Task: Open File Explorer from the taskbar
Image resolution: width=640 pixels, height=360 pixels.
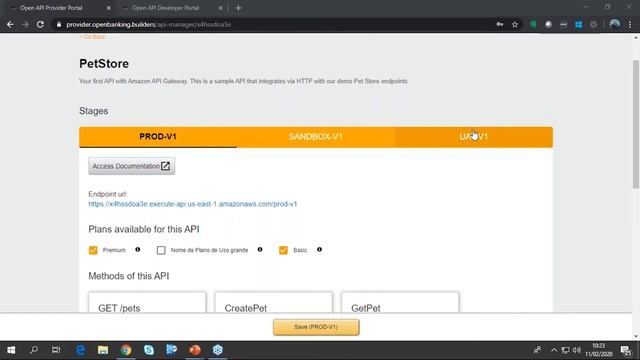Action: click(103, 350)
